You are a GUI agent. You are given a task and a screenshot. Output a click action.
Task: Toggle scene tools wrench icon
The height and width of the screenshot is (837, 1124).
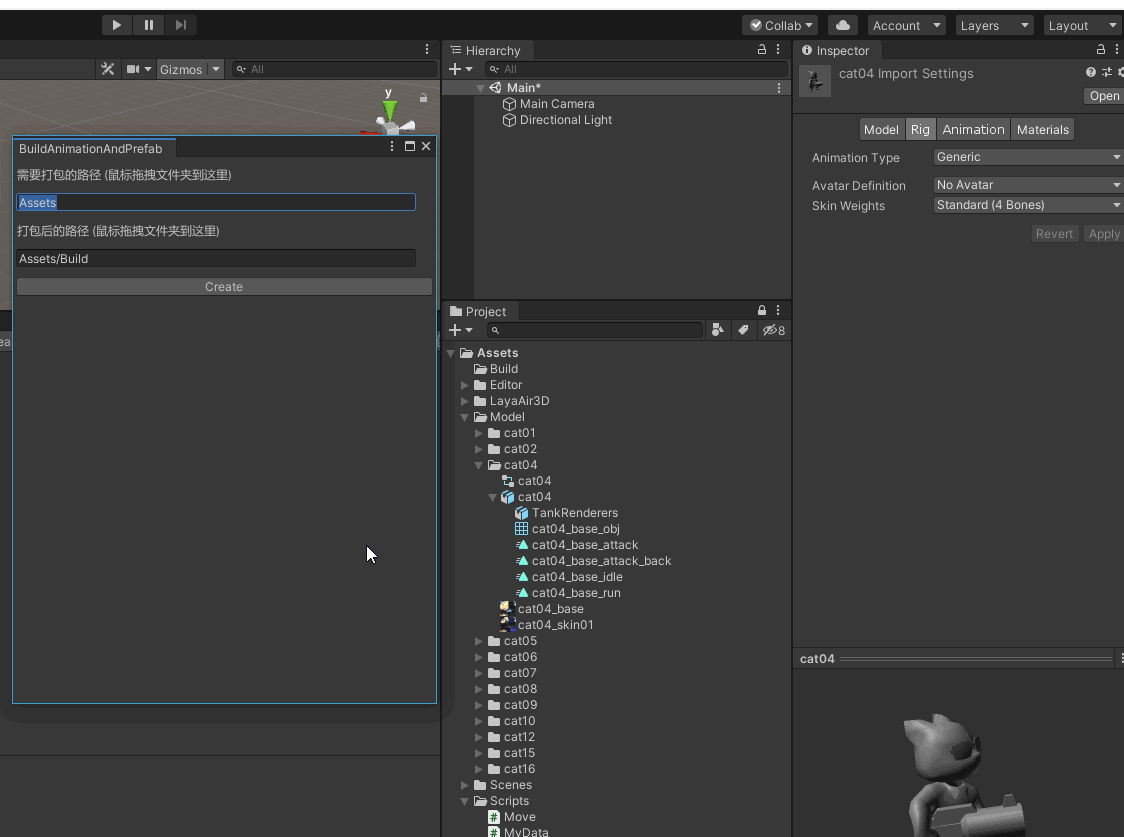108,69
